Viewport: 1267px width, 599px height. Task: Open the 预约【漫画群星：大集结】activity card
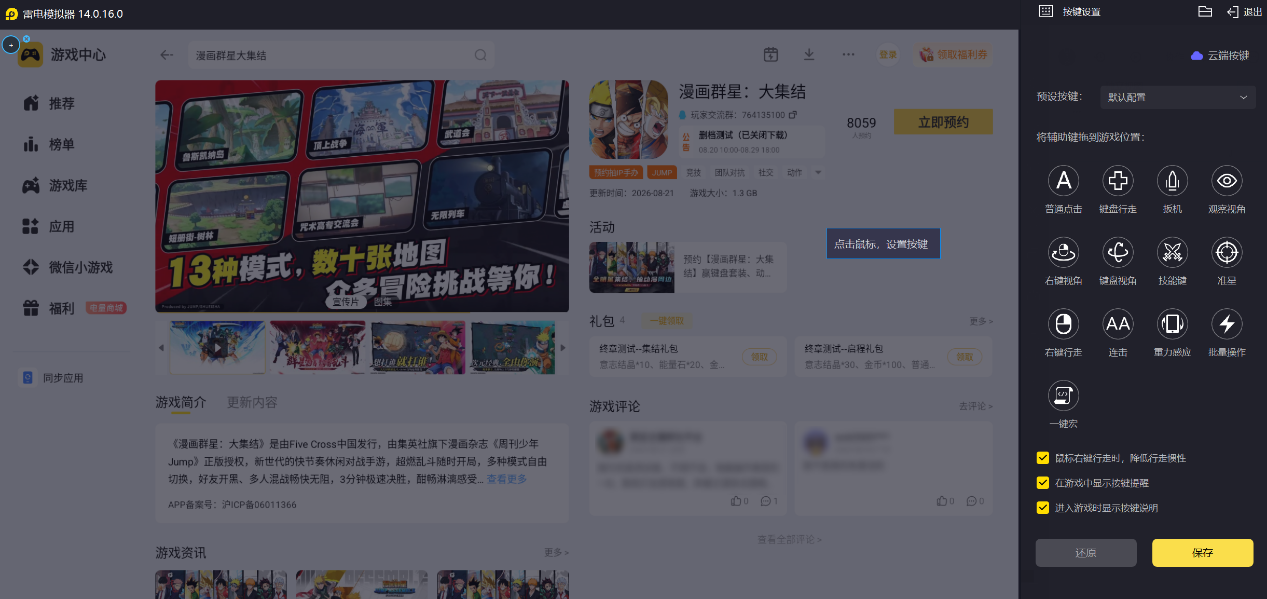point(688,266)
